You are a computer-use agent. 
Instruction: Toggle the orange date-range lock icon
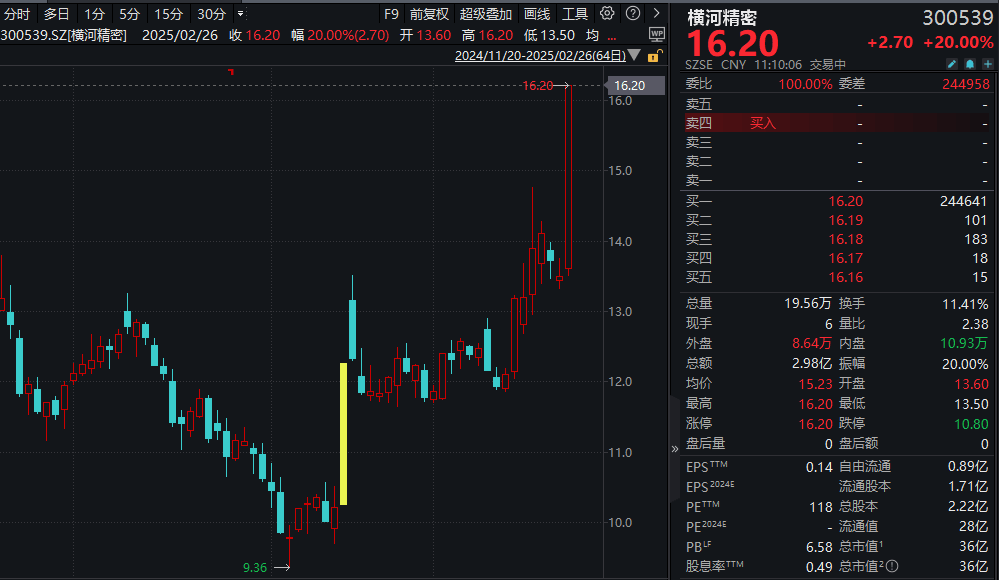pyautogui.click(x=654, y=56)
